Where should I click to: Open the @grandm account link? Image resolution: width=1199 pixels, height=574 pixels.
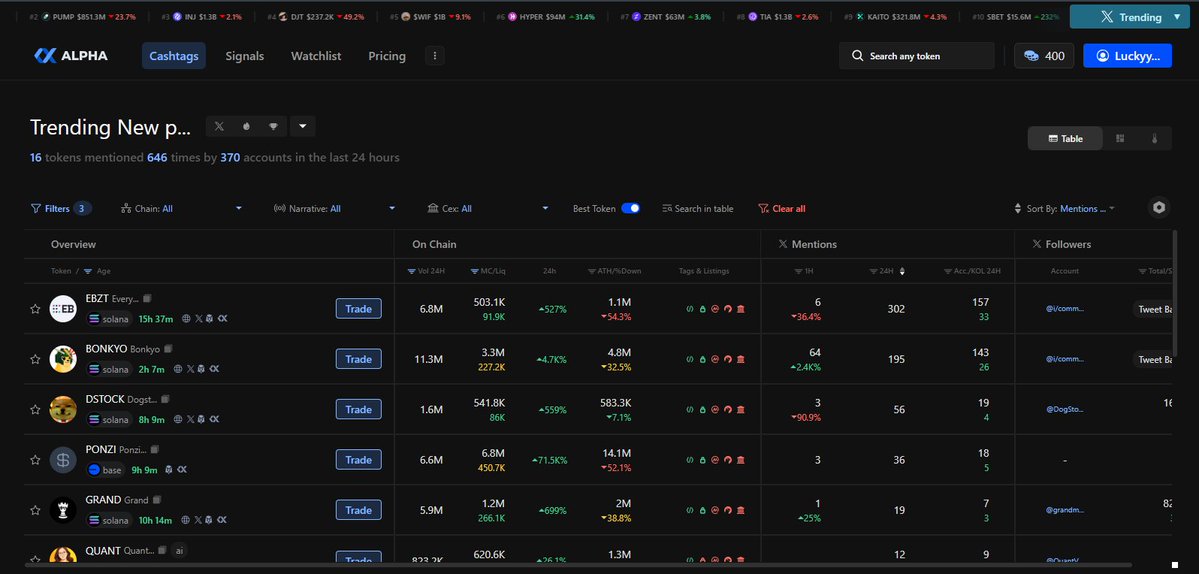1064,511
